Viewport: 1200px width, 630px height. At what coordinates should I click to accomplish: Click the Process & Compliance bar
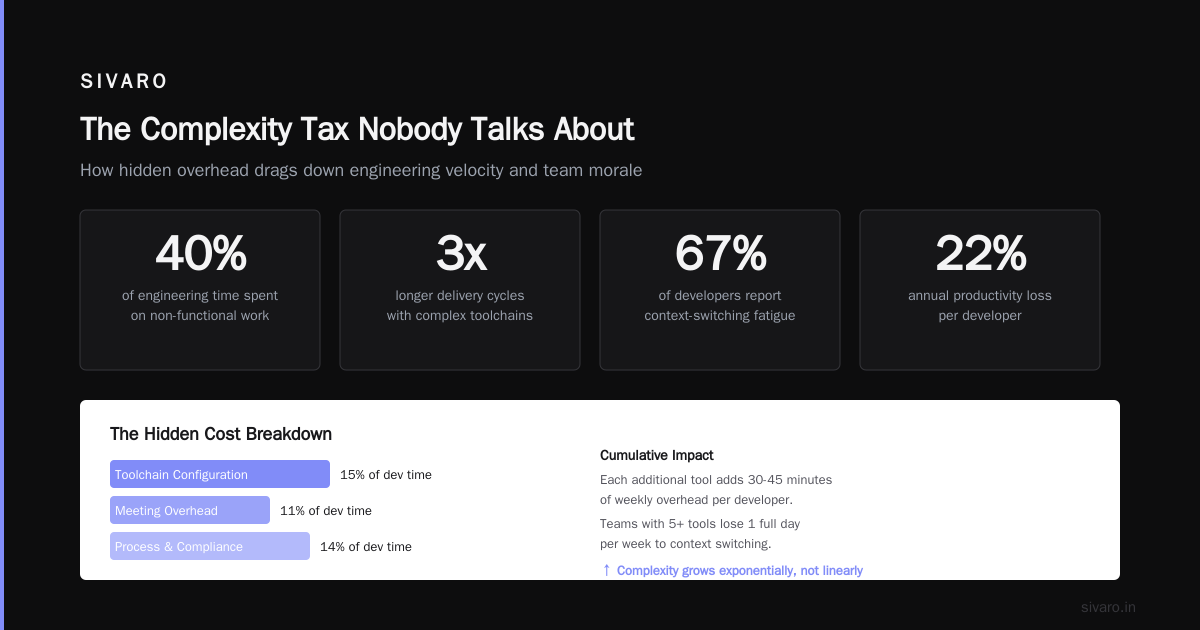pos(210,546)
